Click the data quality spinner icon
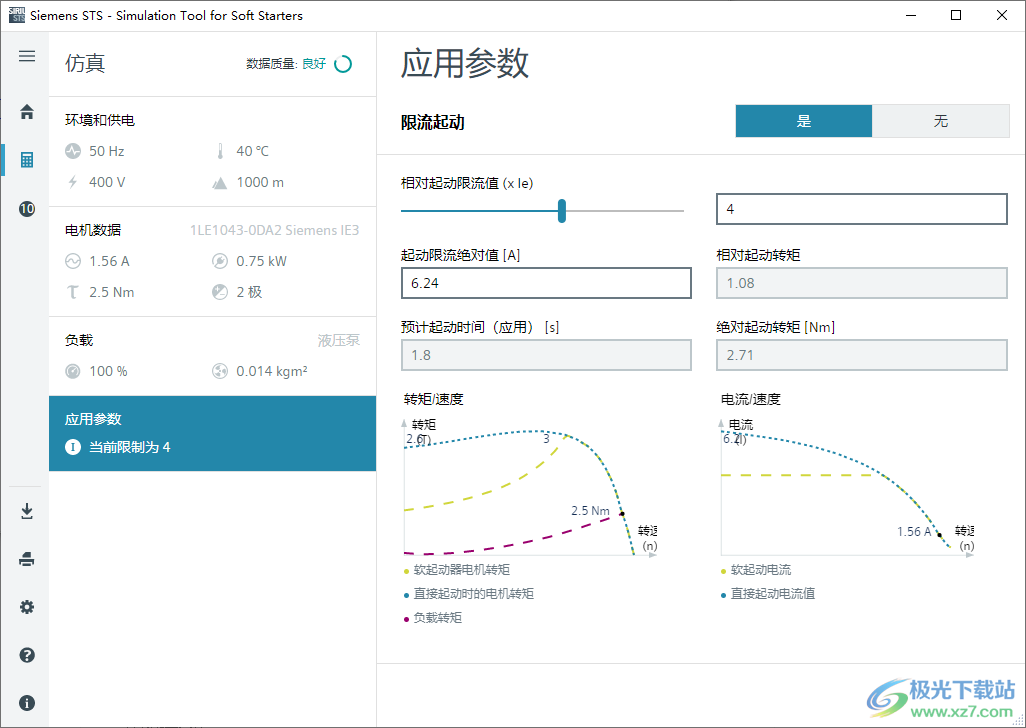 pos(343,63)
